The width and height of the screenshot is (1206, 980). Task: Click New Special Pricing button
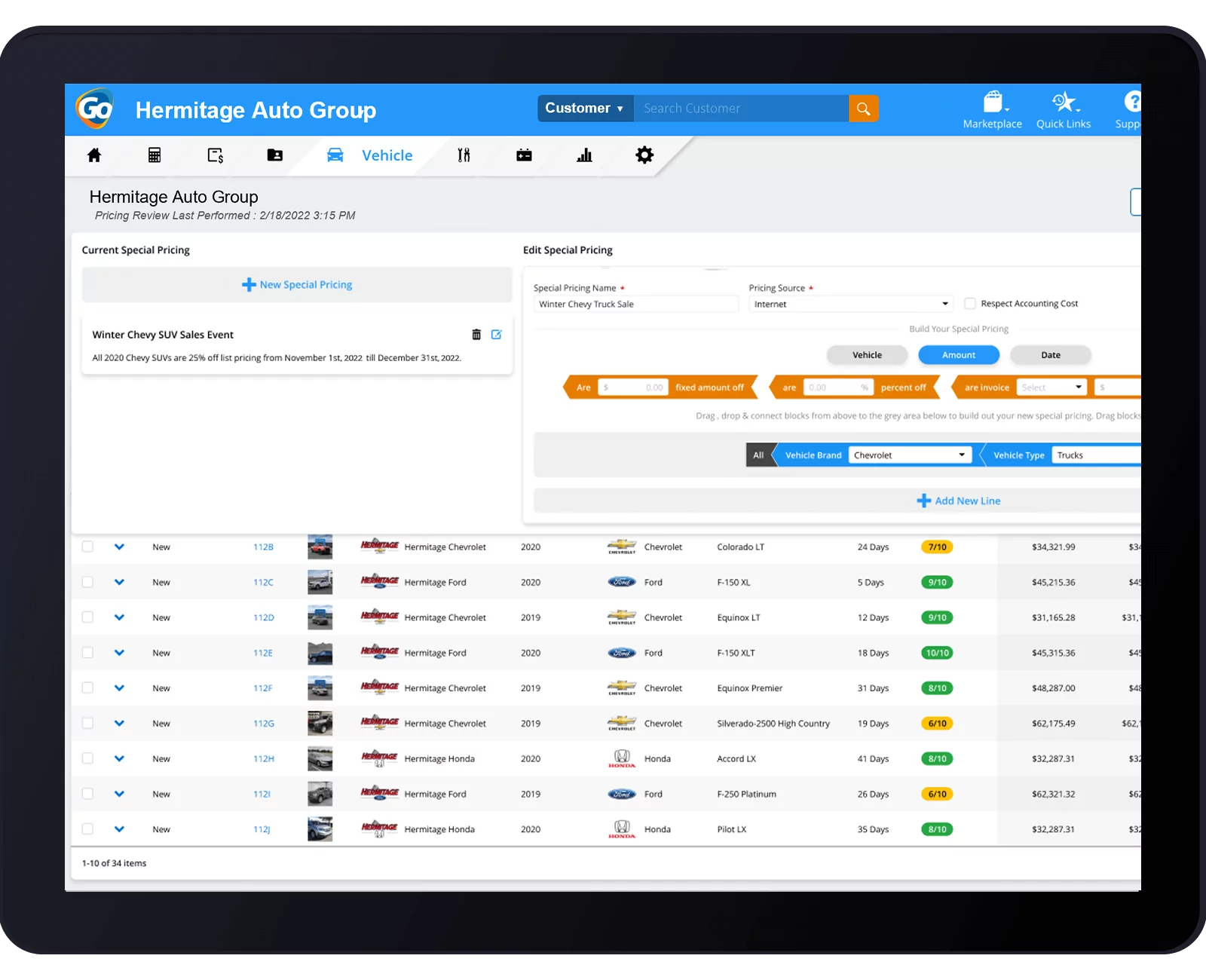(x=297, y=285)
